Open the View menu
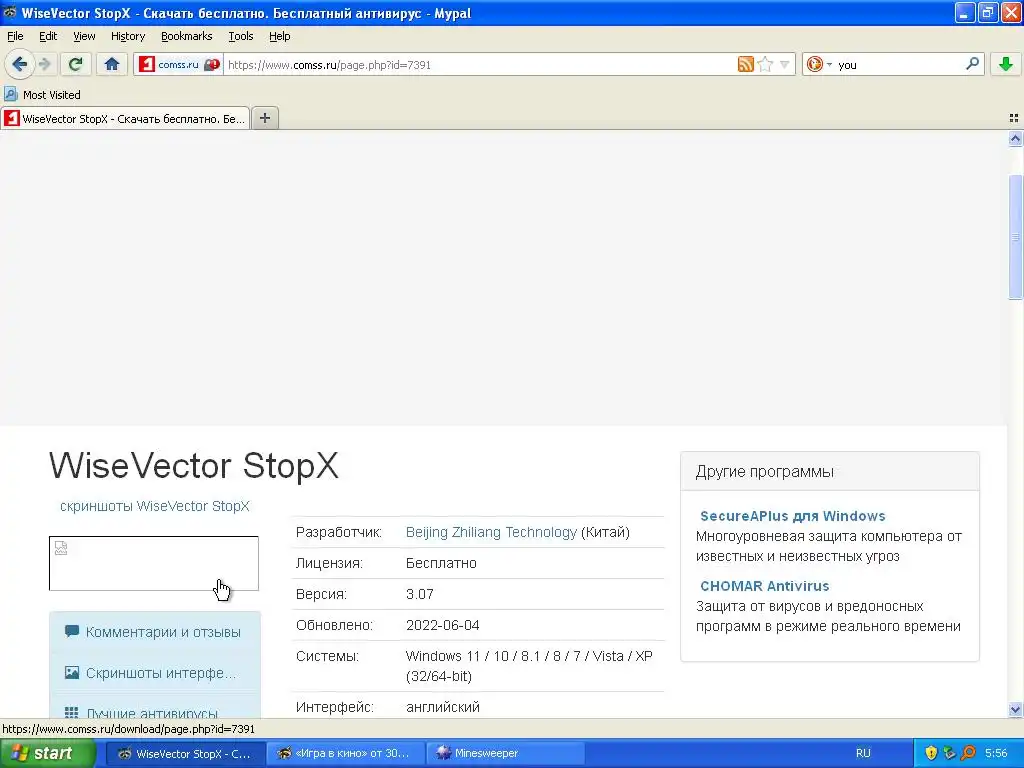 tap(84, 36)
